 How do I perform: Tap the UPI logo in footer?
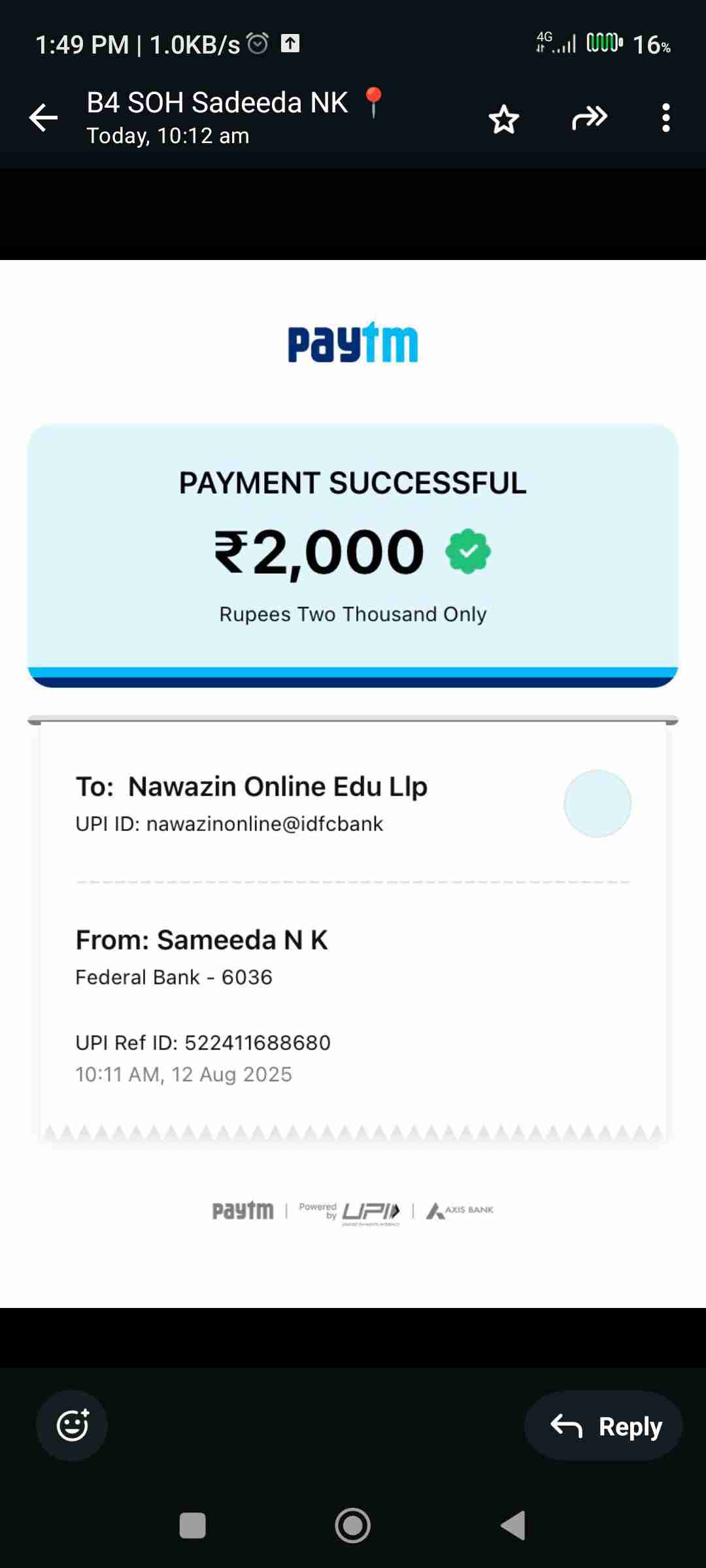[x=370, y=1211]
